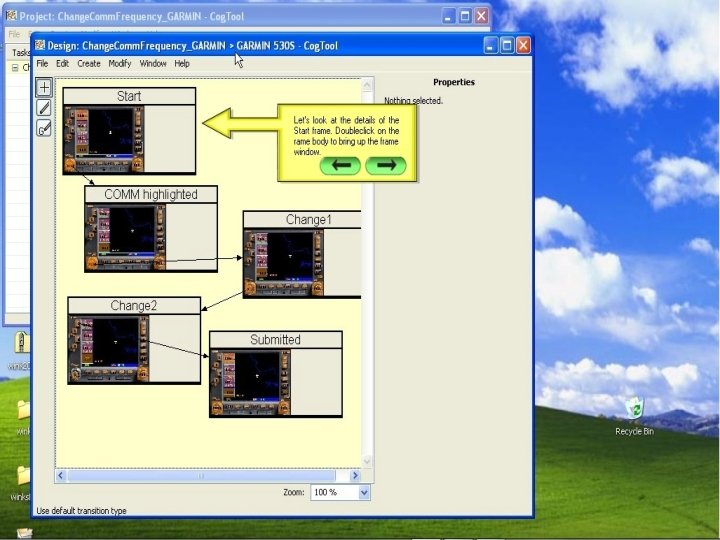This screenshot has height=540, width=720.
Task: Select the Submitted frame thumbnail
Action: (251, 383)
